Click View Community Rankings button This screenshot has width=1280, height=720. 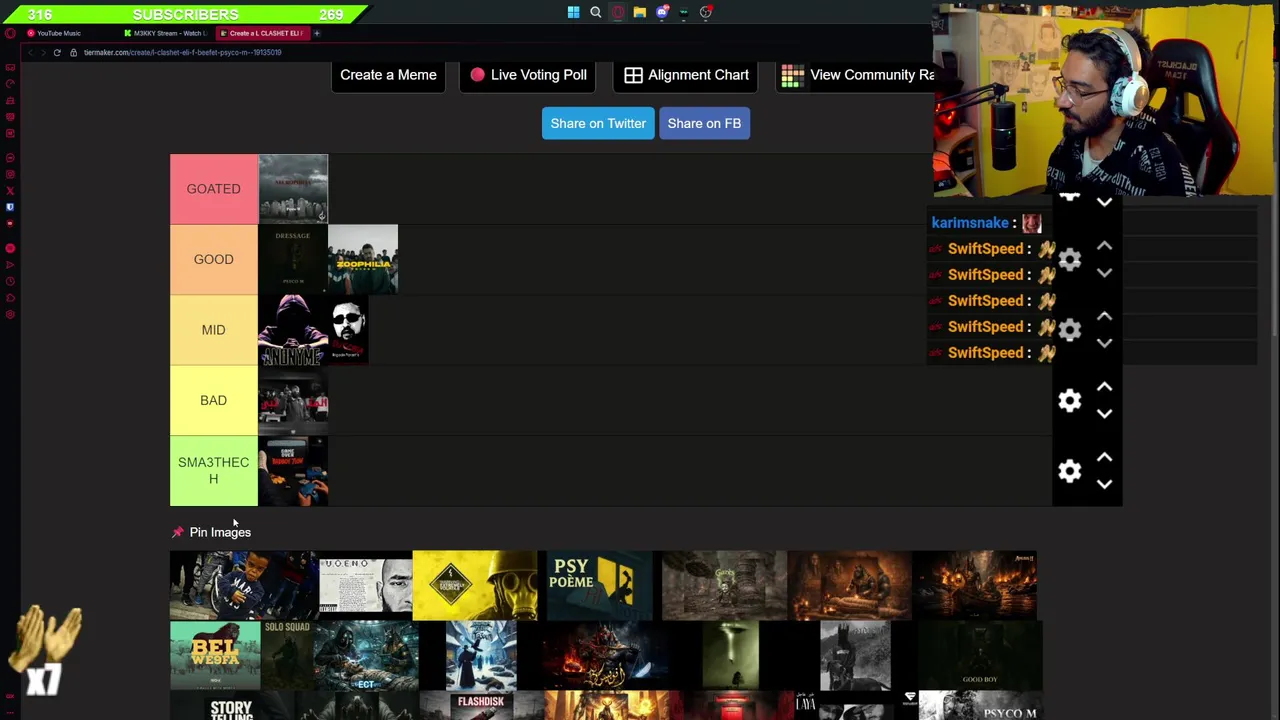(x=857, y=75)
